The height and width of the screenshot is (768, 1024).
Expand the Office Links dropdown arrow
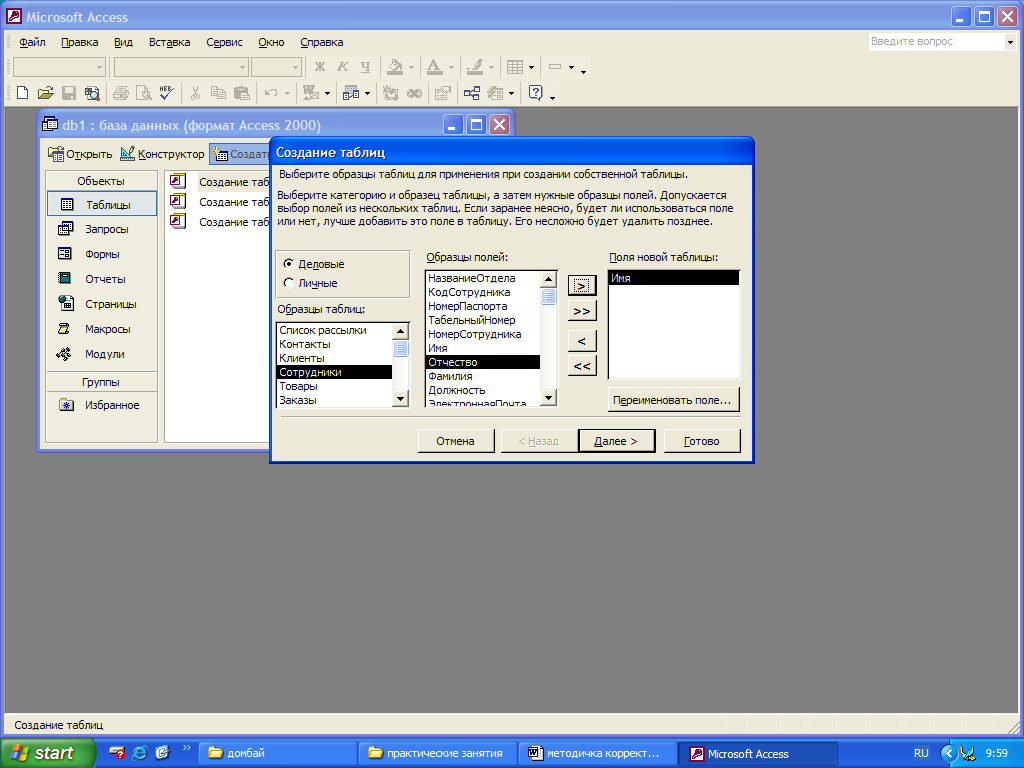pyautogui.click(x=327, y=93)
